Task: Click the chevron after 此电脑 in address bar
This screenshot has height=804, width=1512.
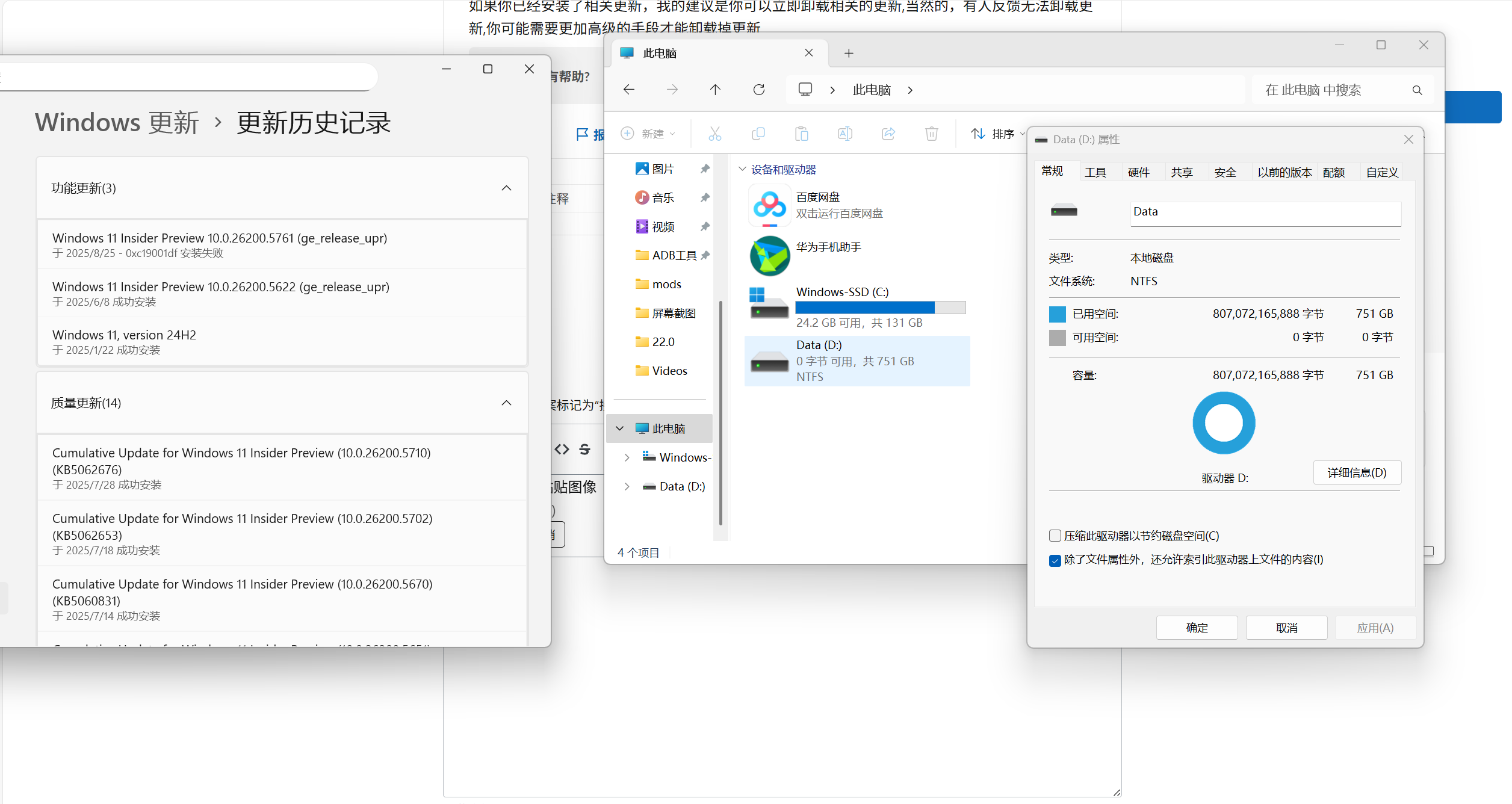Action: click(910, 90)
